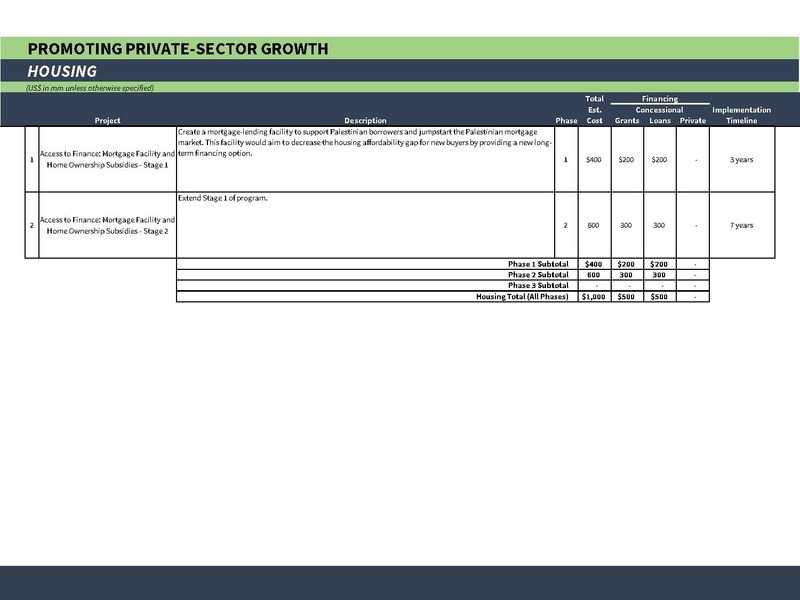The image size is (800, 600).
Task: Select the 'Phase 2 Subtotal' row label
Action: (x=537, y=275)
